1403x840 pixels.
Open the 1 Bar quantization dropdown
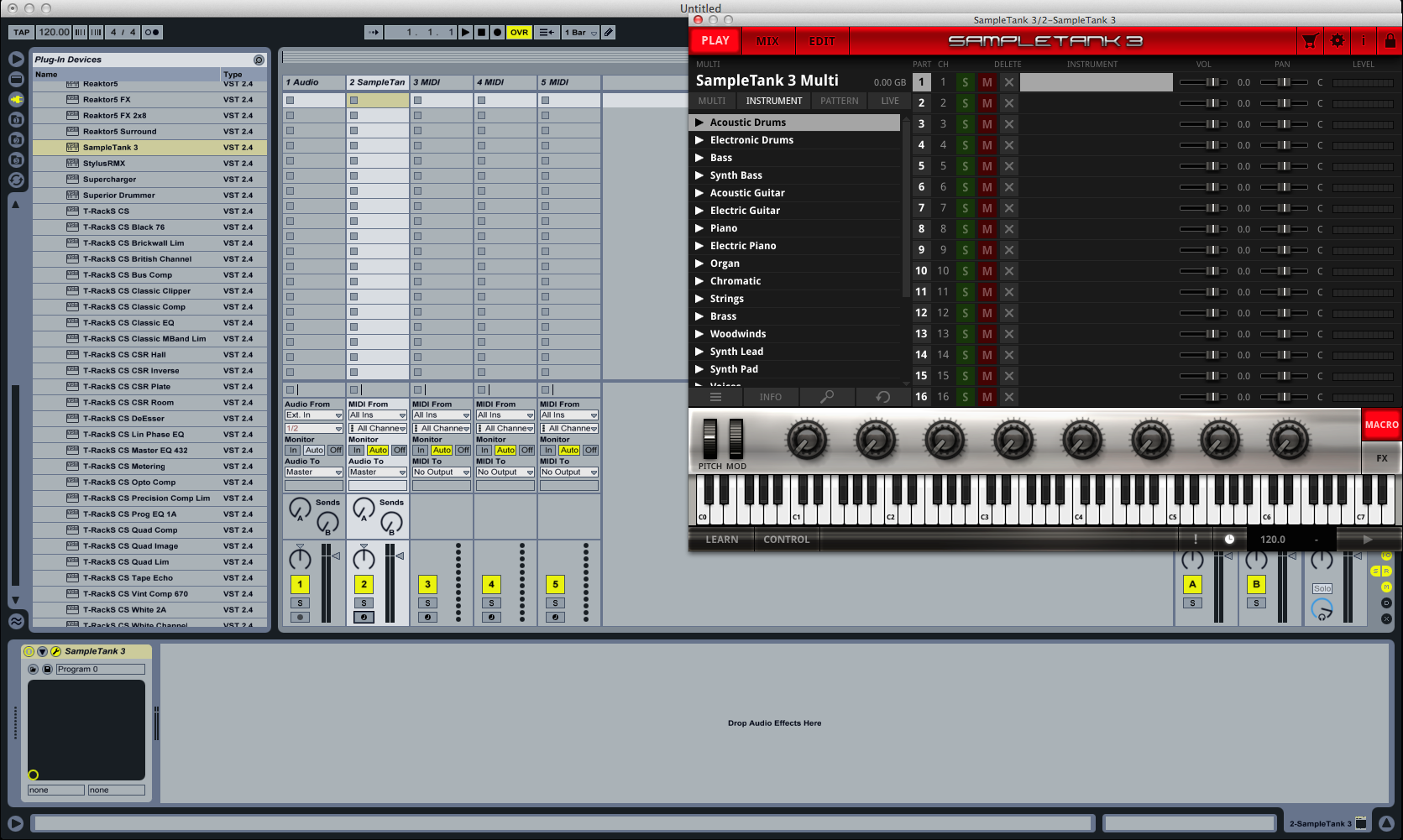pos(580,32)
